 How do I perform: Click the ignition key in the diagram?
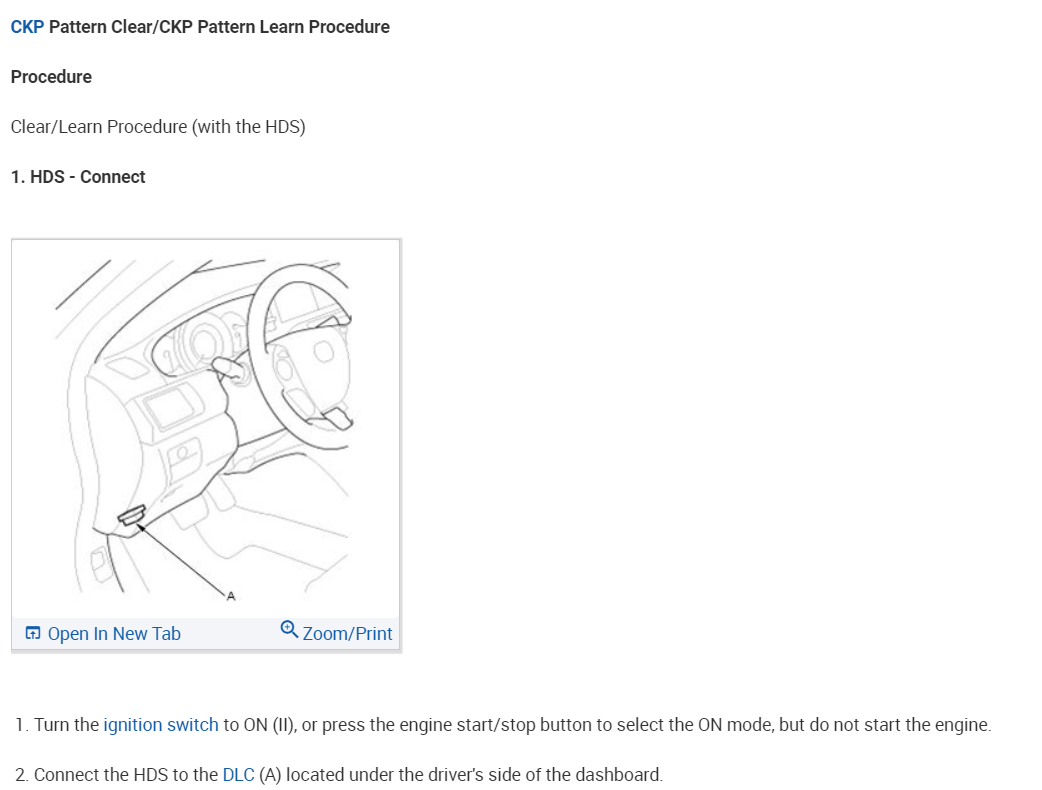tap(229, 369)
